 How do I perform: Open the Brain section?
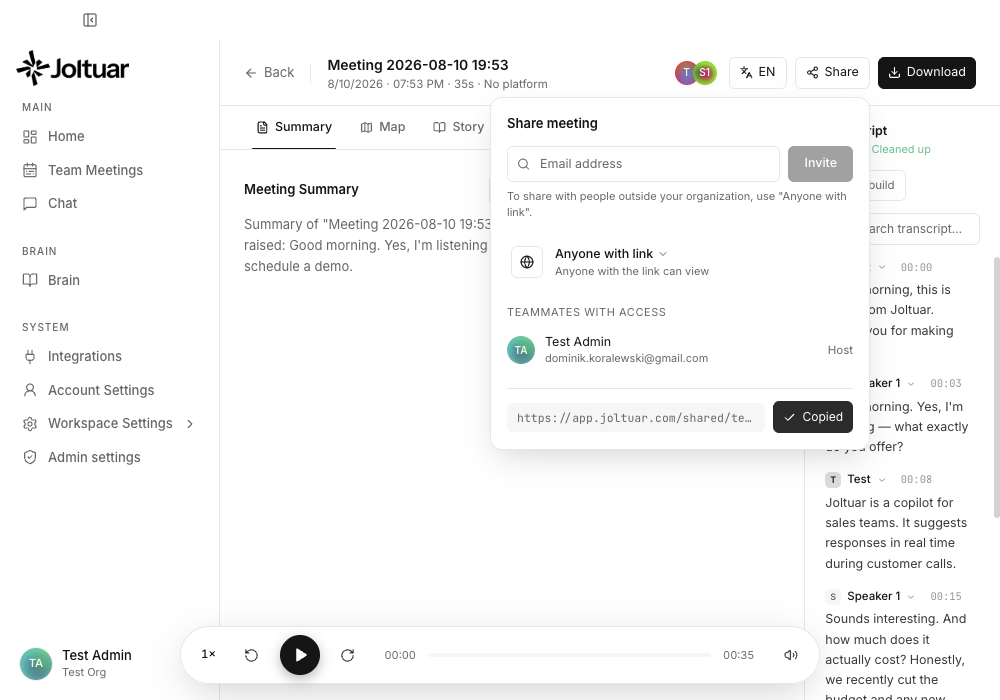click(x=63, y=281)
